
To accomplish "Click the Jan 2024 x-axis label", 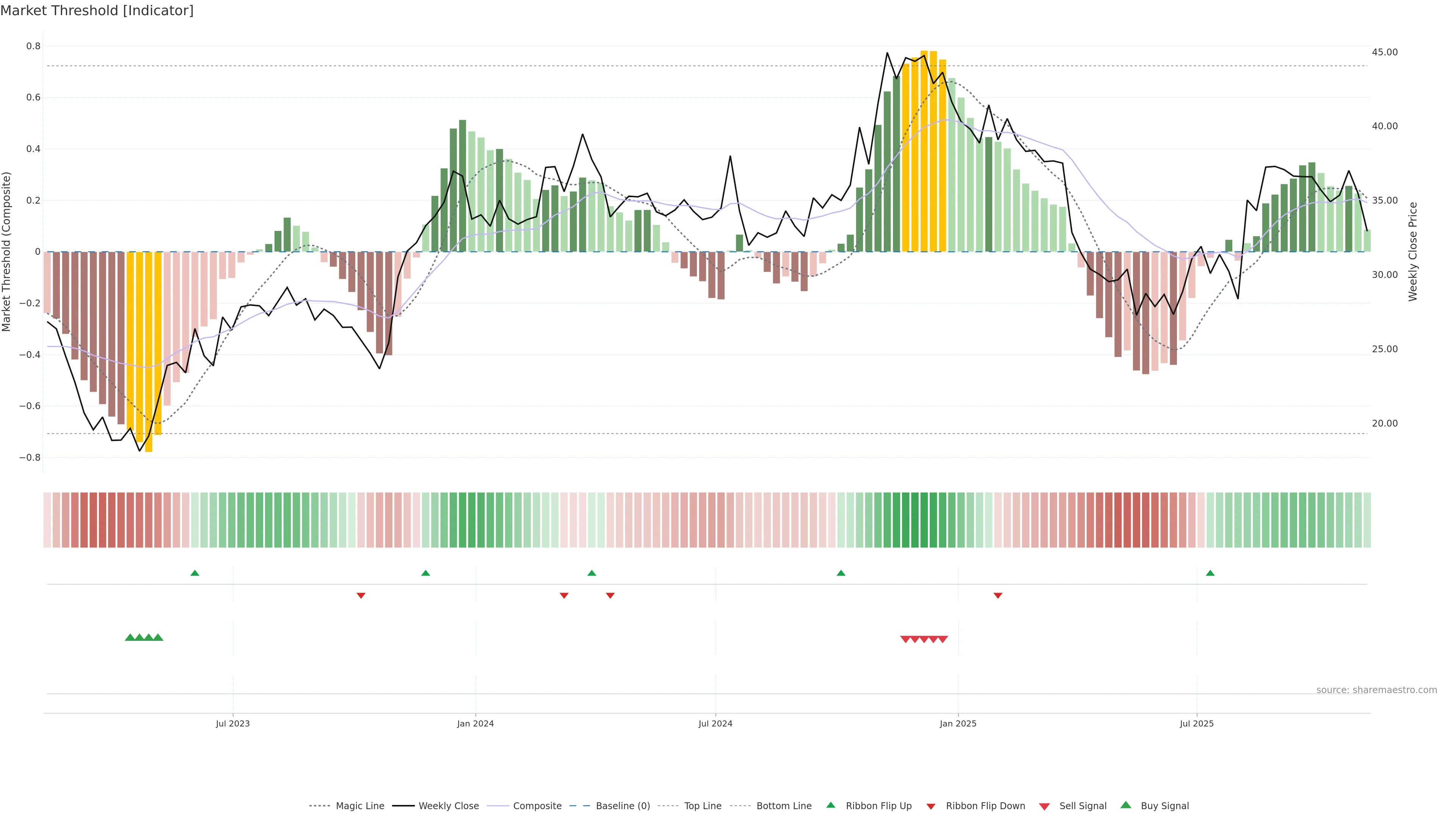I will pyautogui.click(x=475, y=723).
